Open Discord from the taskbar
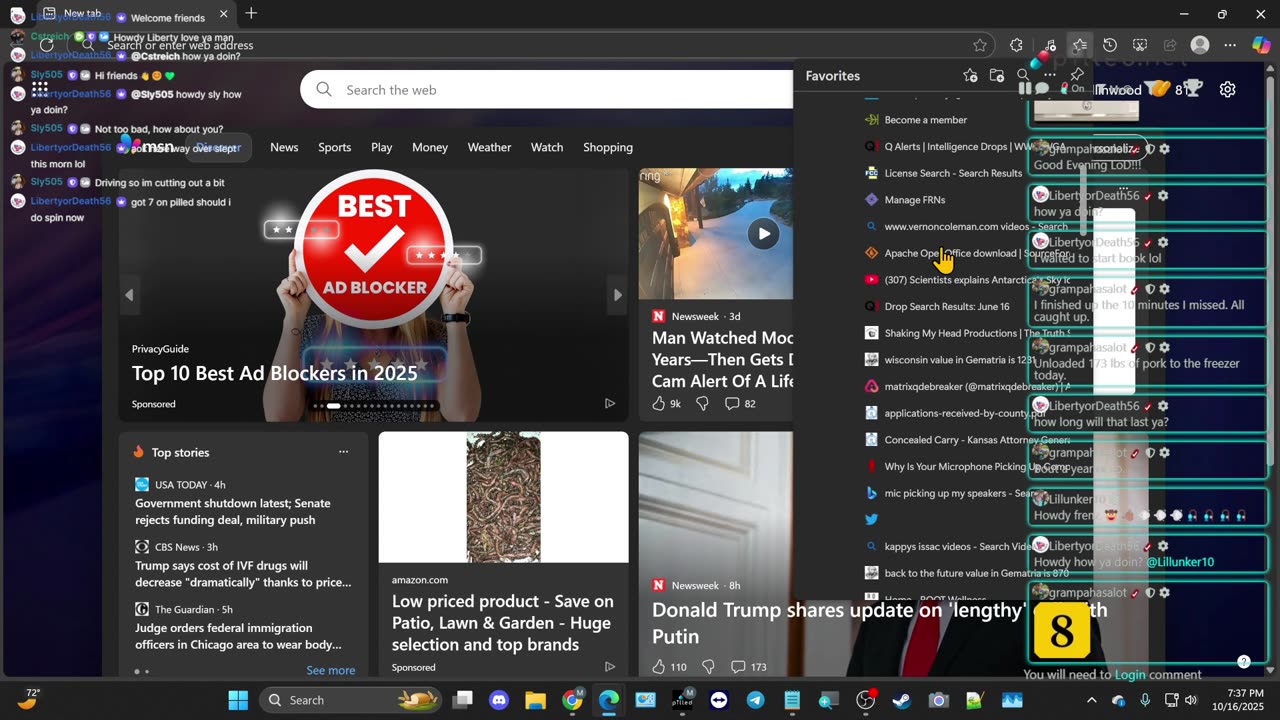This screenshot has width=1280, height=720. (500, 700)
